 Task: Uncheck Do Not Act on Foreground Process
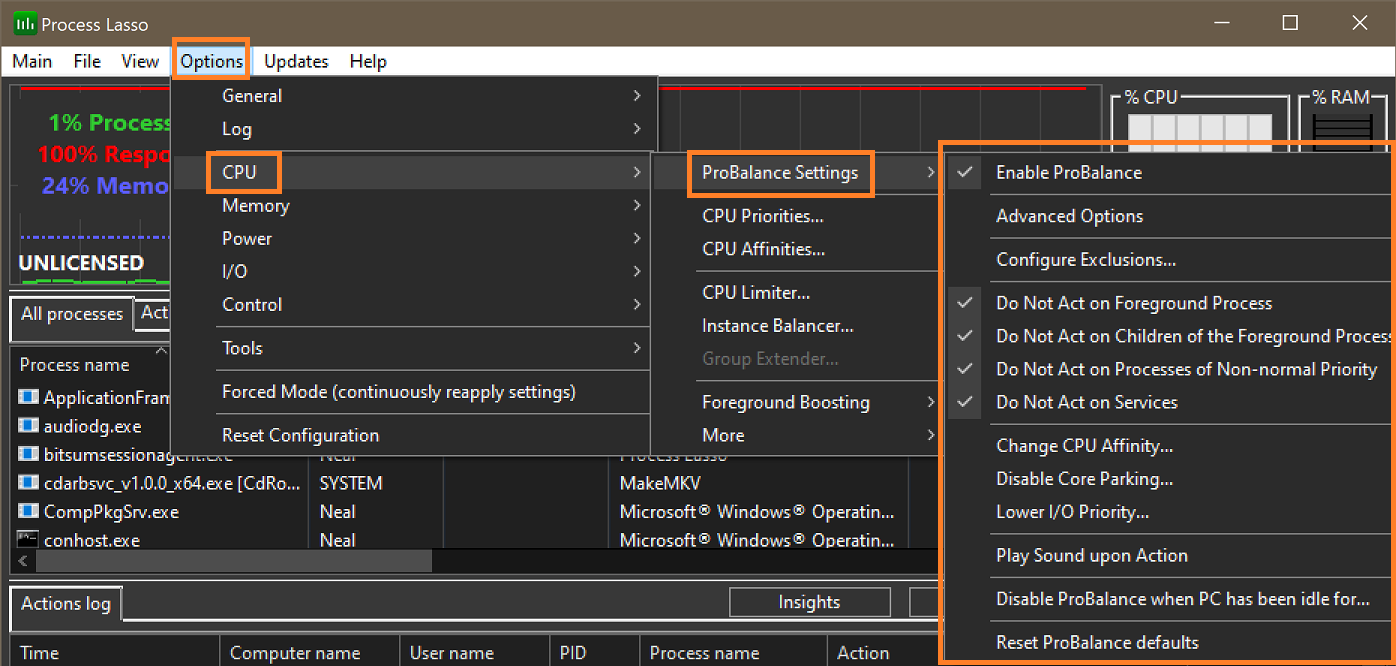click(965, 303)
